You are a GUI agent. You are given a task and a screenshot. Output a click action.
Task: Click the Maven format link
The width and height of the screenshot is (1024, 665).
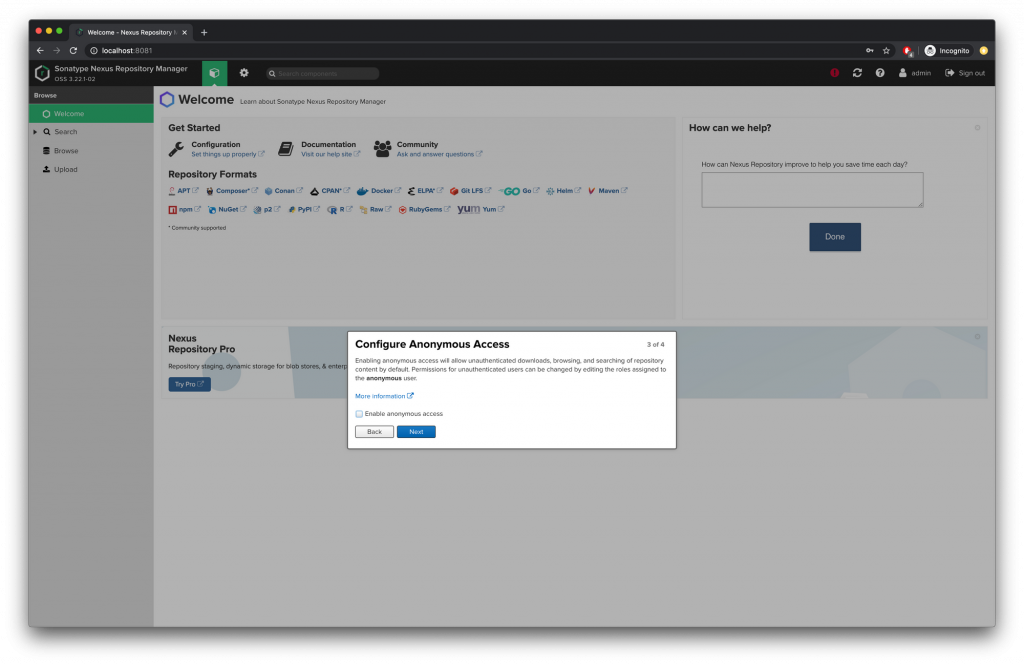pos(607,191)
